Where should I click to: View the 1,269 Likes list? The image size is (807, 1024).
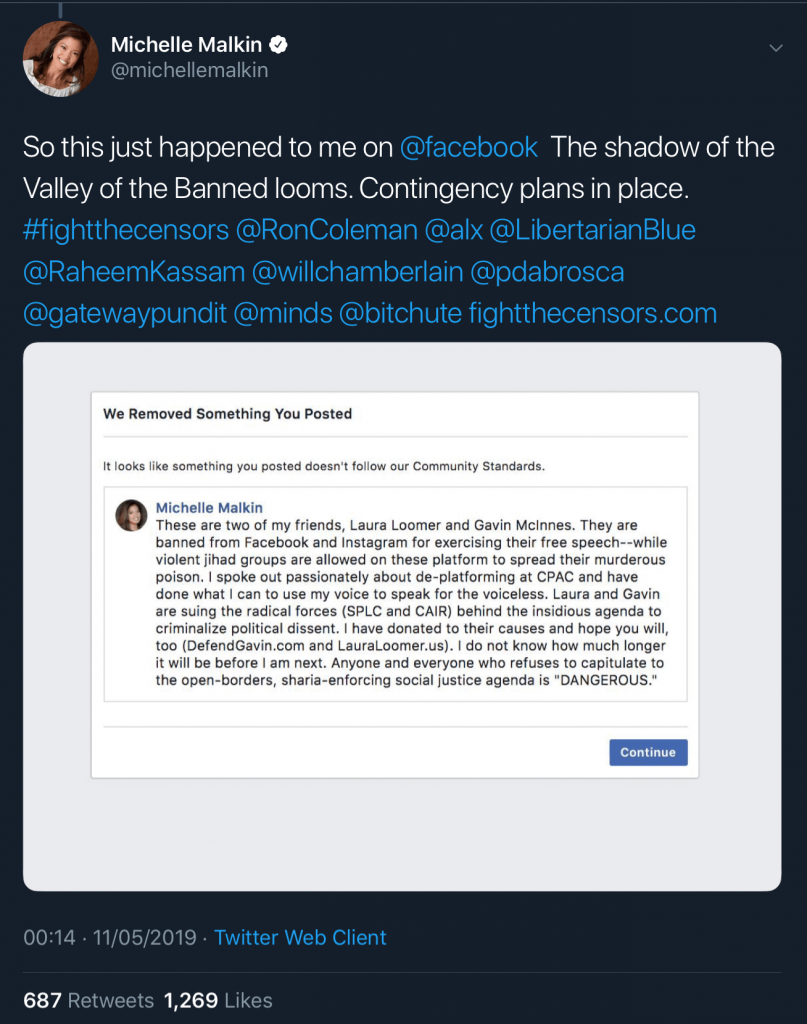click(x=217, y=1000)
